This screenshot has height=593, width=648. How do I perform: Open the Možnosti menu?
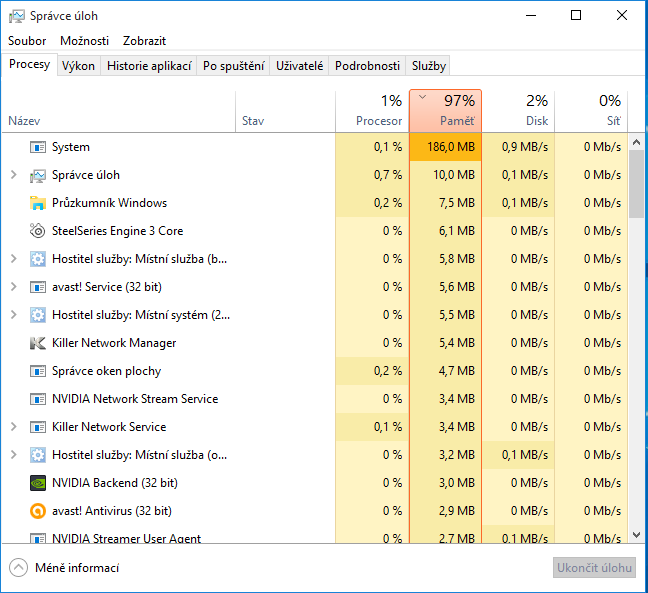coord(84,41)
